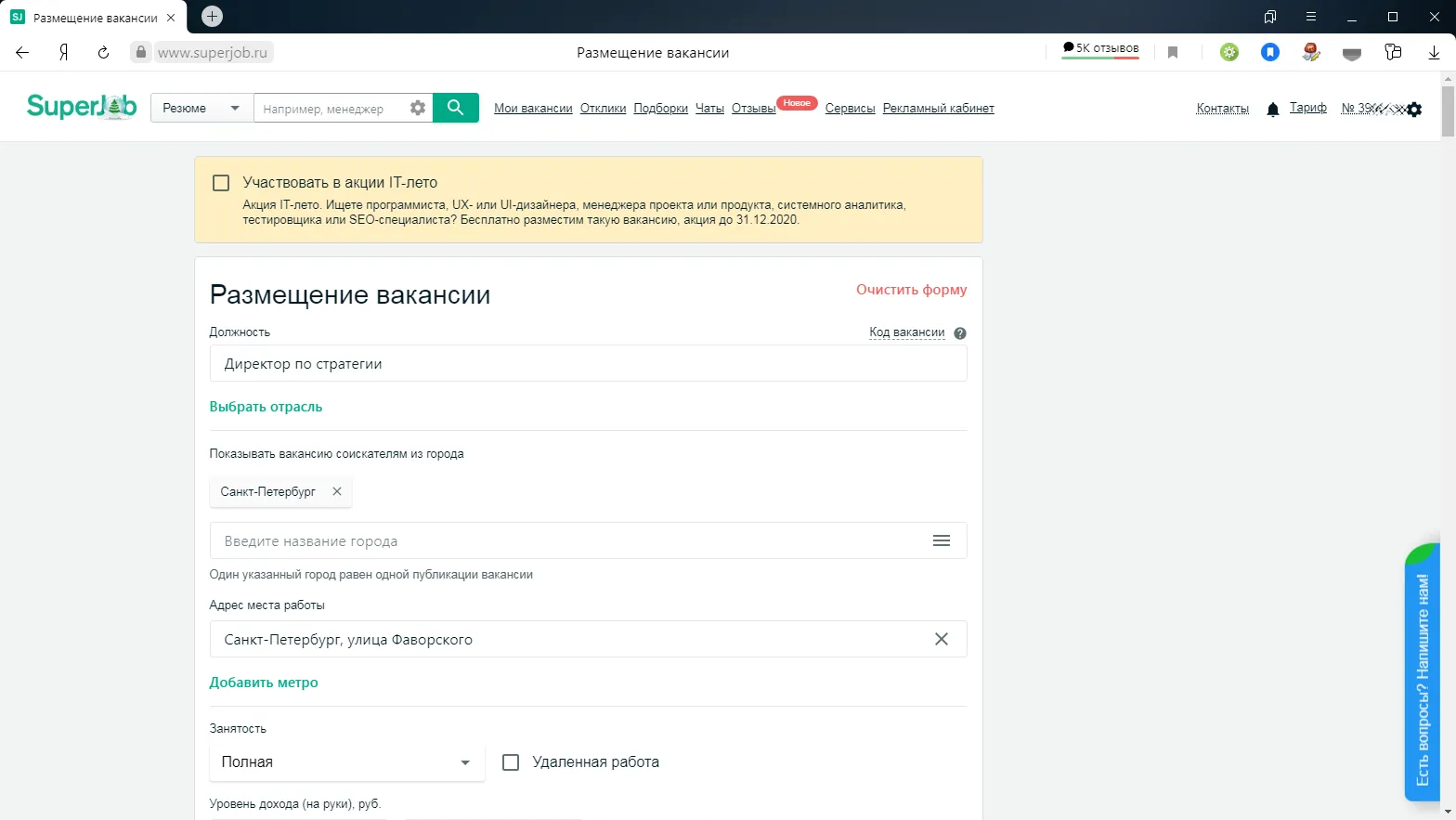Open the green gear browser extension

coord(1229,52)
